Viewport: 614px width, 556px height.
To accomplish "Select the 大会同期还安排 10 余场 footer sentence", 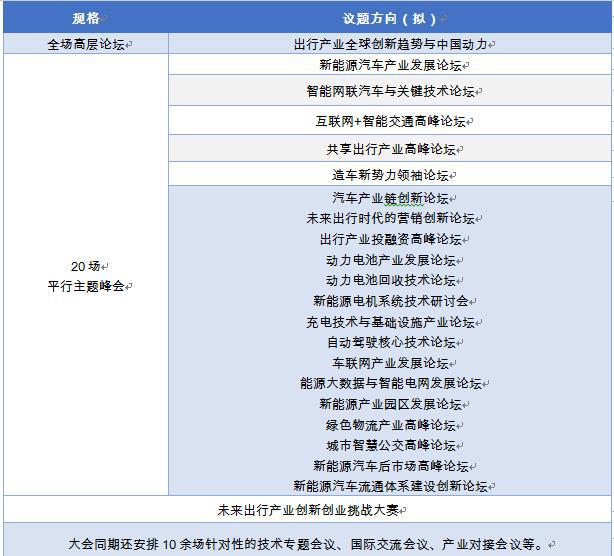I will tap(305, 544).
